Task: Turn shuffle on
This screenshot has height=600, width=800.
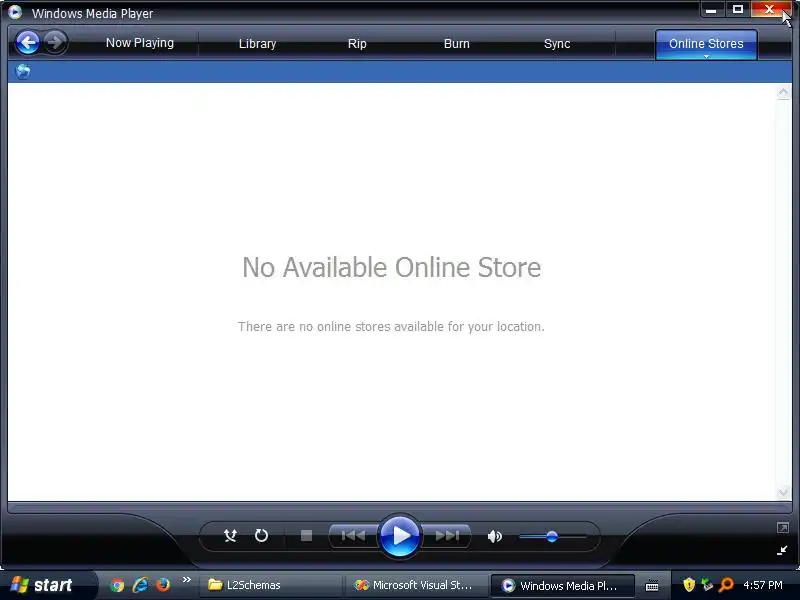Action: tap(230, 536)
